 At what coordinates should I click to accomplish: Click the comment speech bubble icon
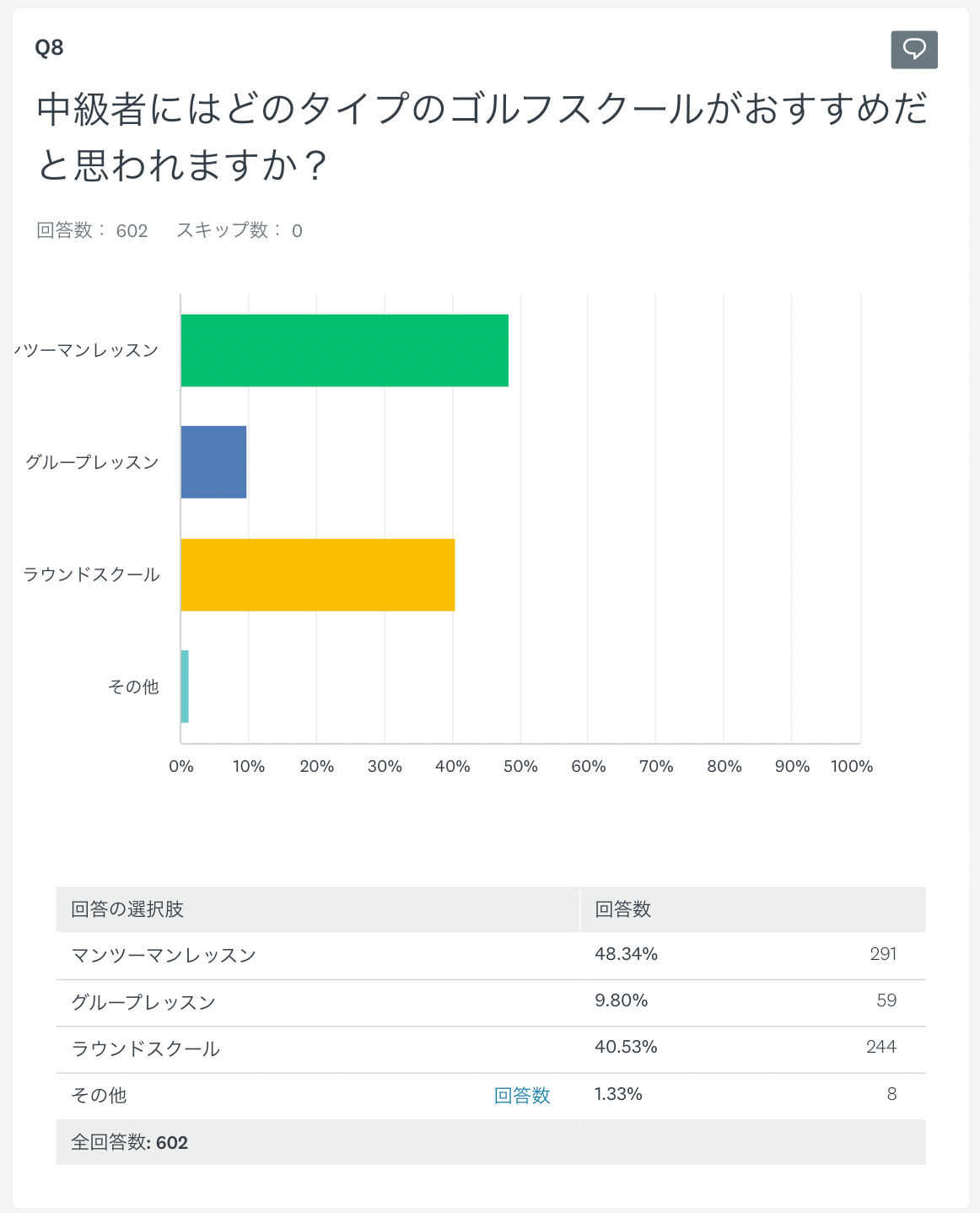[914, 49]
